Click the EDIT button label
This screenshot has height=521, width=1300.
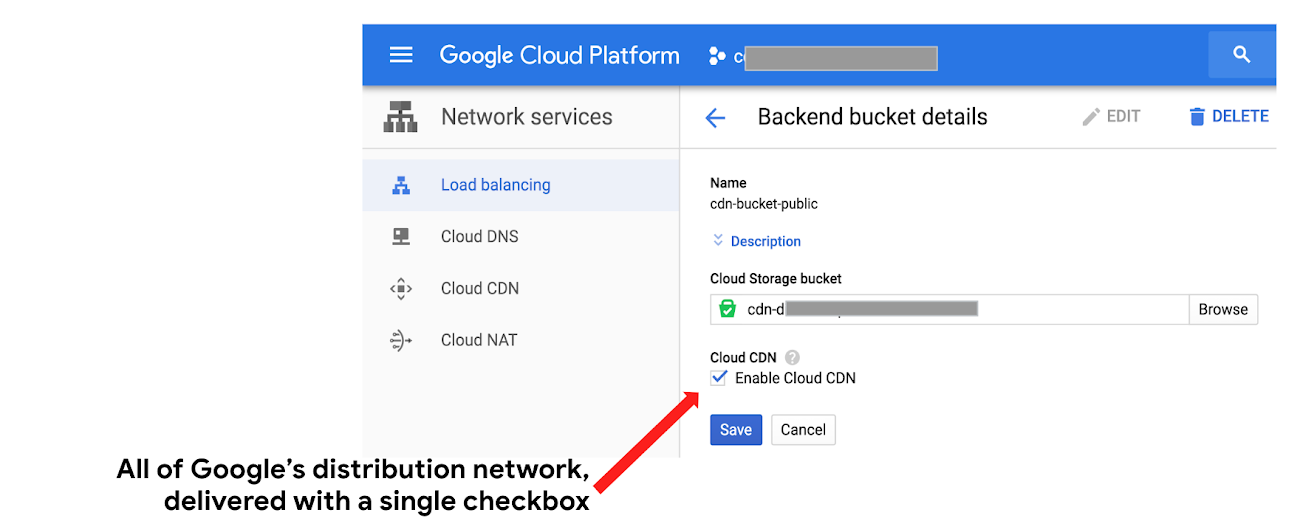pyautogui.click(x=1123, y=117)
